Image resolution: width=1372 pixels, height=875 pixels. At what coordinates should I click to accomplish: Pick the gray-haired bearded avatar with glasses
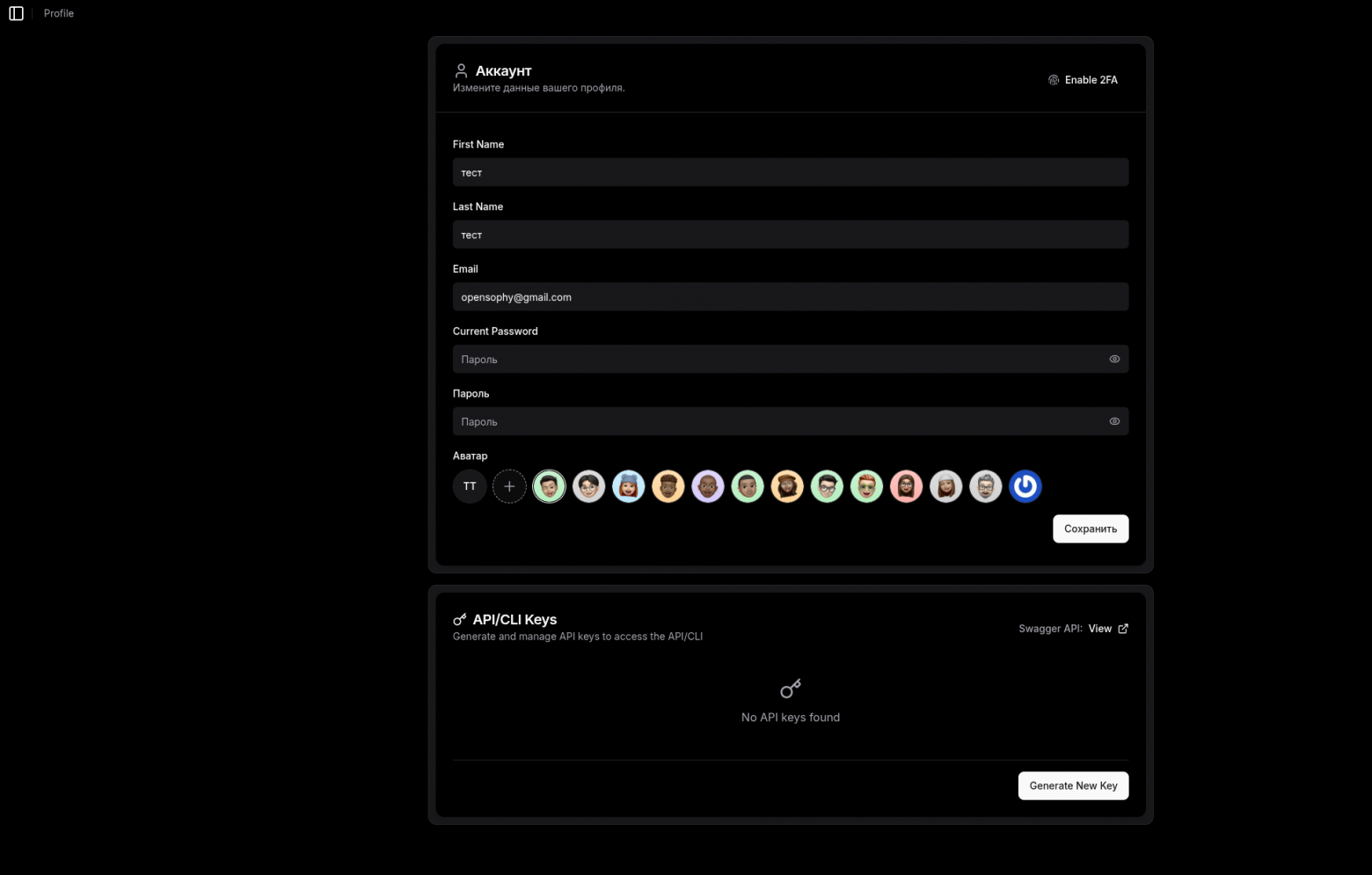pyautogui.click(x=985, y=486)
